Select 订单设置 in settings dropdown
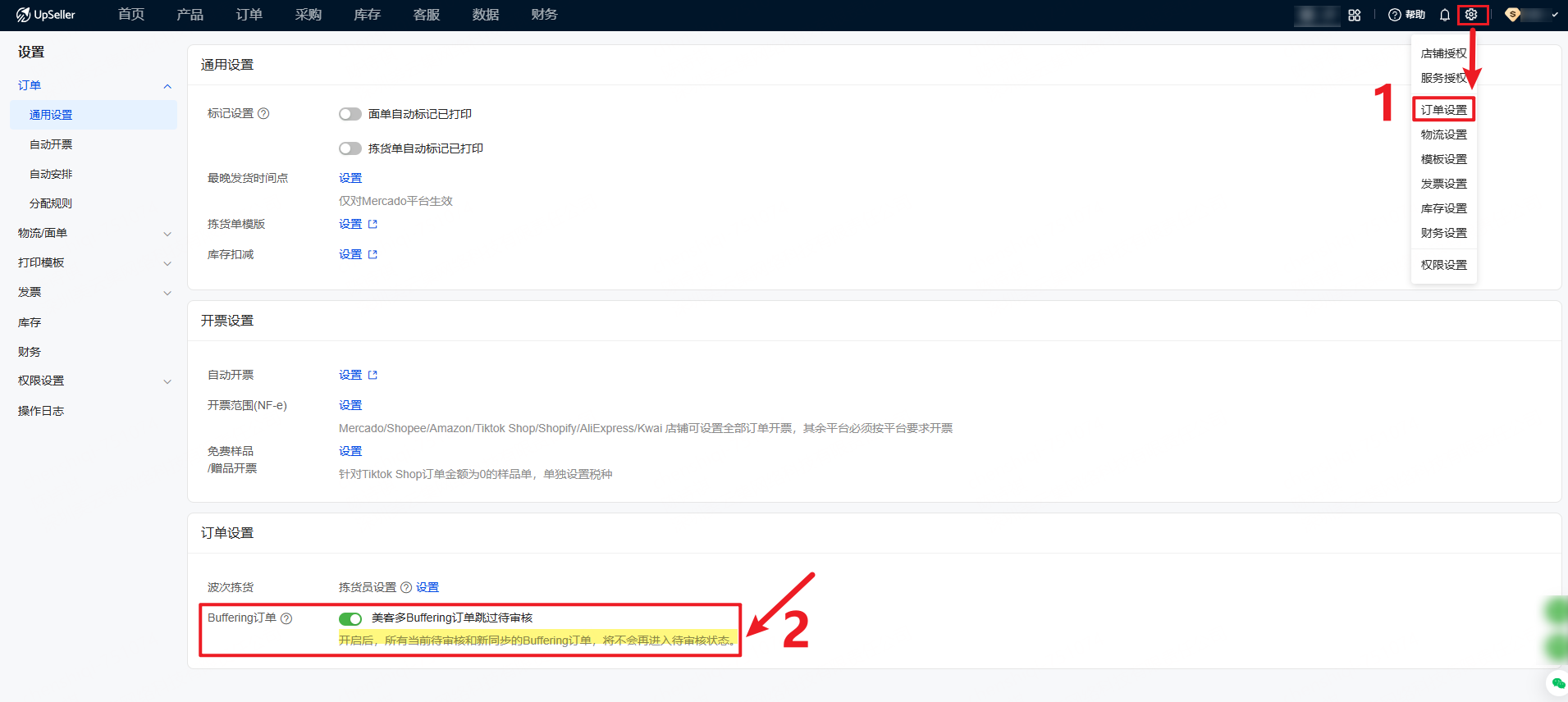This screenshot has width=1568, height=702. (x=1444, y=110)
